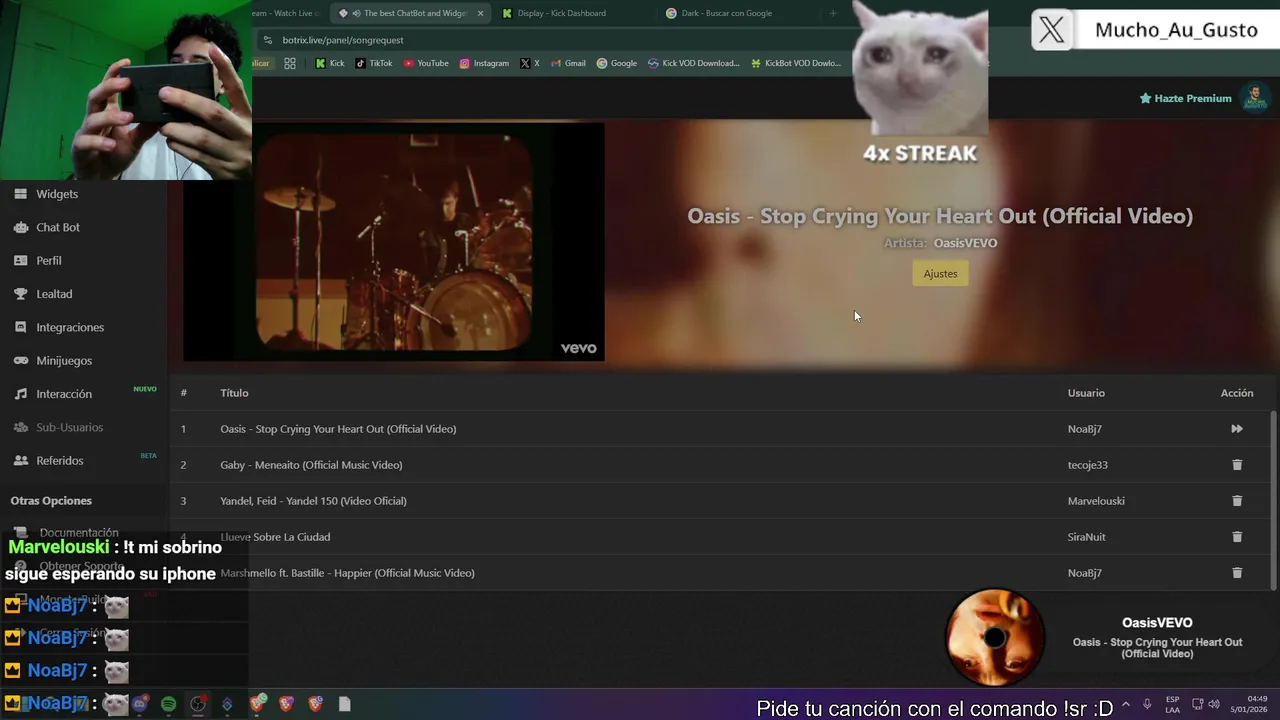Open Referidos in the sidebar
This screenshot has width=1280, height=720.
[59, 460]
